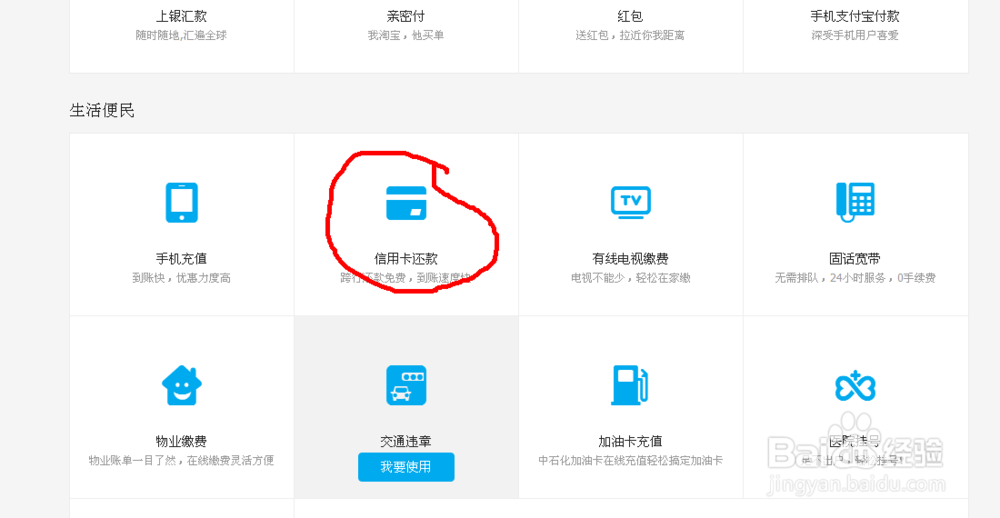Viewport: 1000px width, 518px height.
Task: Click description 我淘宝，他买单
Action: pos(406,36)
